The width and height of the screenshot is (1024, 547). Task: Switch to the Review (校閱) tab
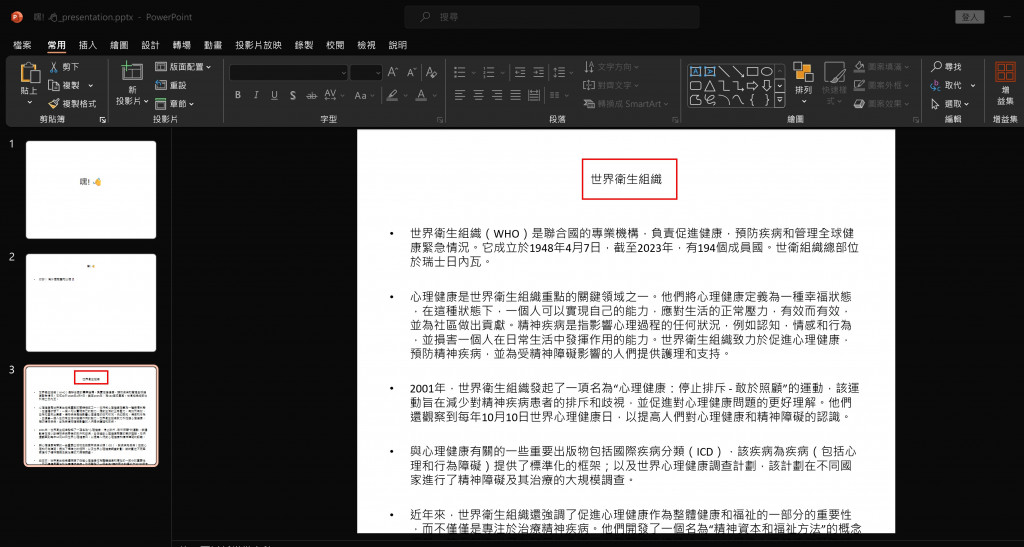(335, 45)
